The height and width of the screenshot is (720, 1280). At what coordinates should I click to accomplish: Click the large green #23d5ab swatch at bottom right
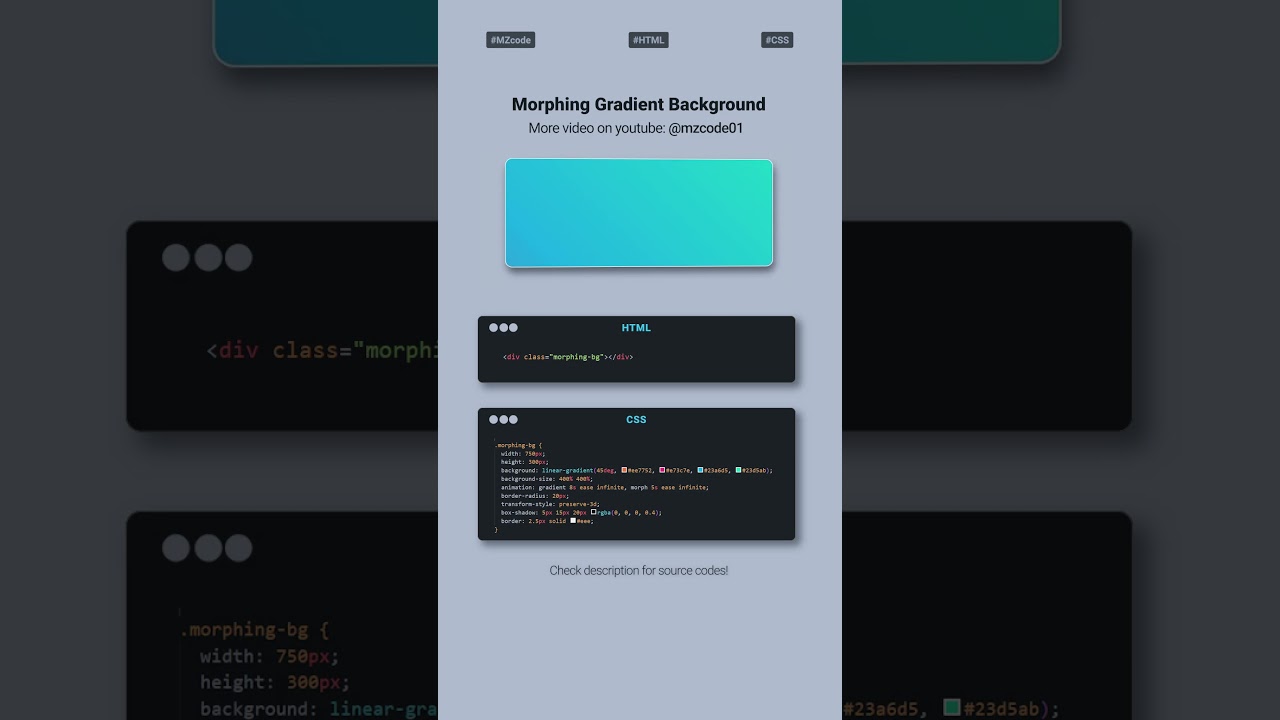click(x=952, y=707)
